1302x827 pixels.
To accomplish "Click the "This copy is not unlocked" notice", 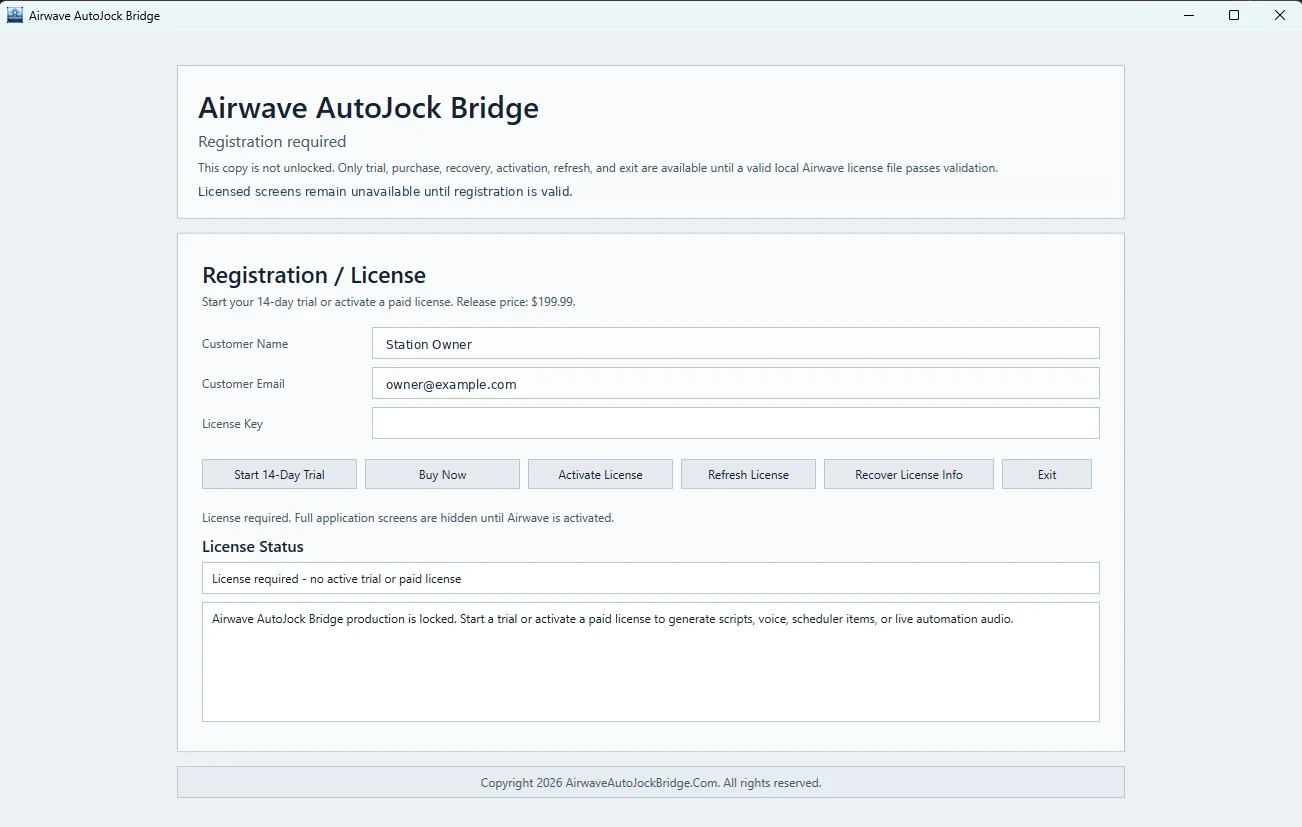I will click(x=598, y=168).
